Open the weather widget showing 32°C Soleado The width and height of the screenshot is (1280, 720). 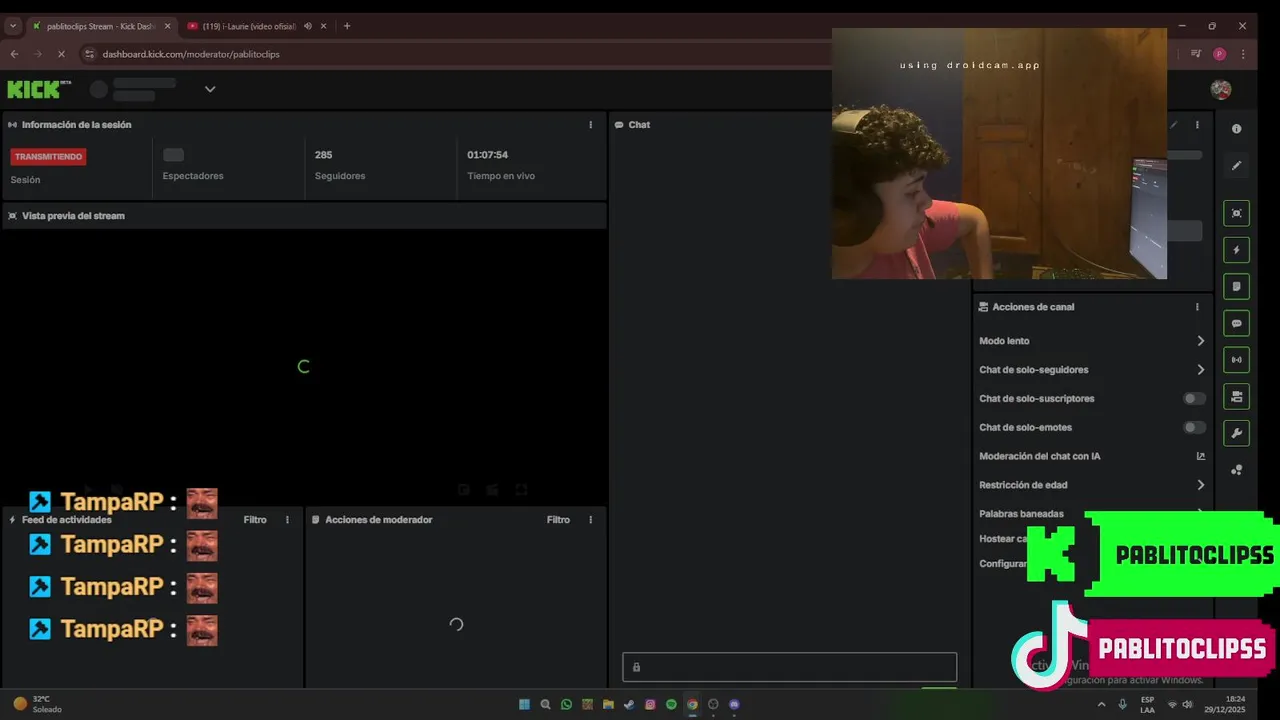coord(38,704)
